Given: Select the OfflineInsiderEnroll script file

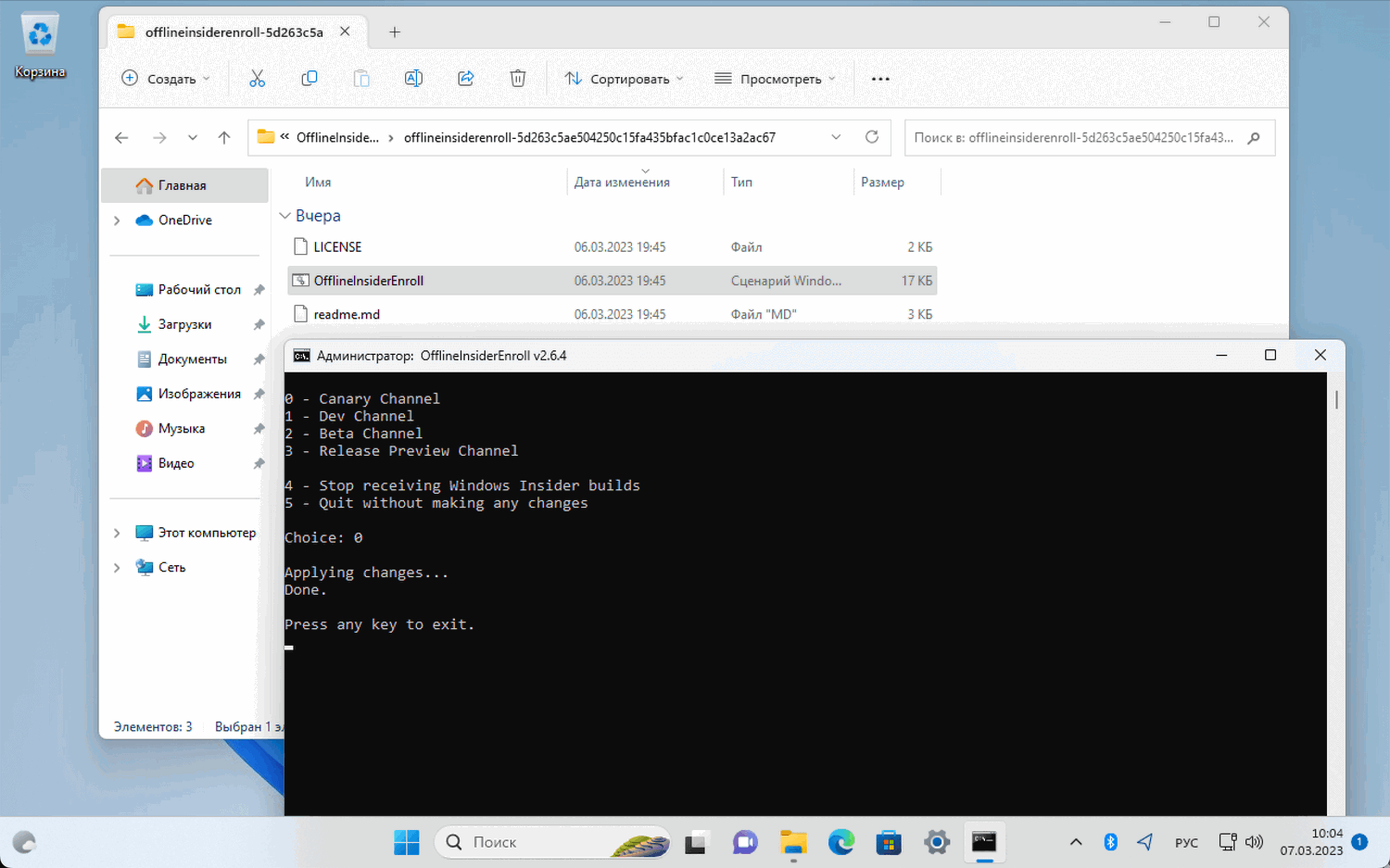Looking at the screenshot, I should coord(612,281).
